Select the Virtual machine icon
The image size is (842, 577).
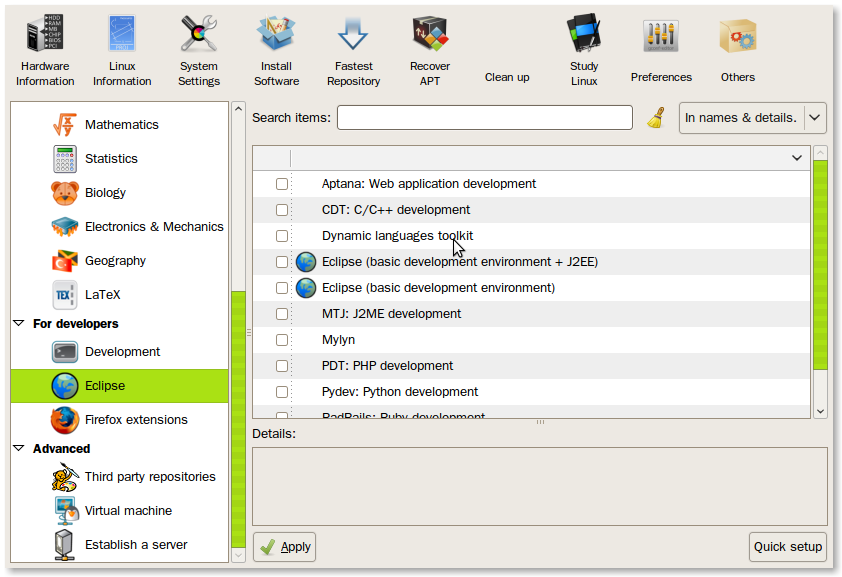tap(66, 510)
